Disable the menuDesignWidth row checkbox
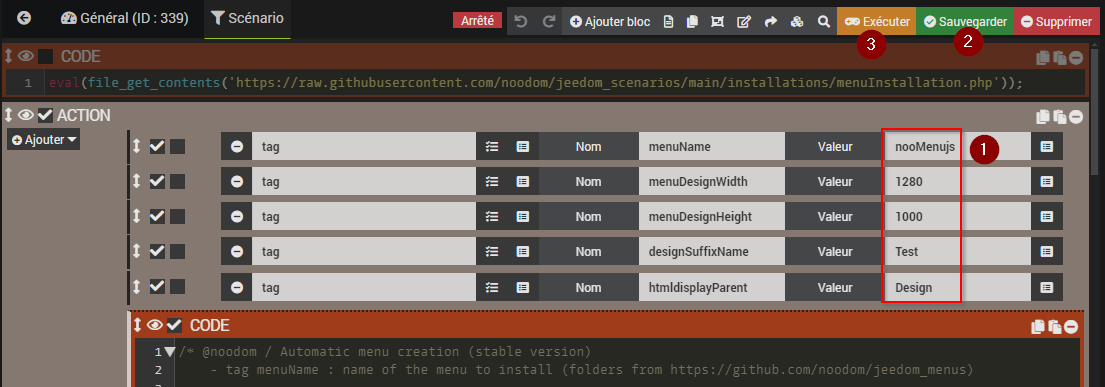The image size is (1105, 387). [x=157, y=182]
